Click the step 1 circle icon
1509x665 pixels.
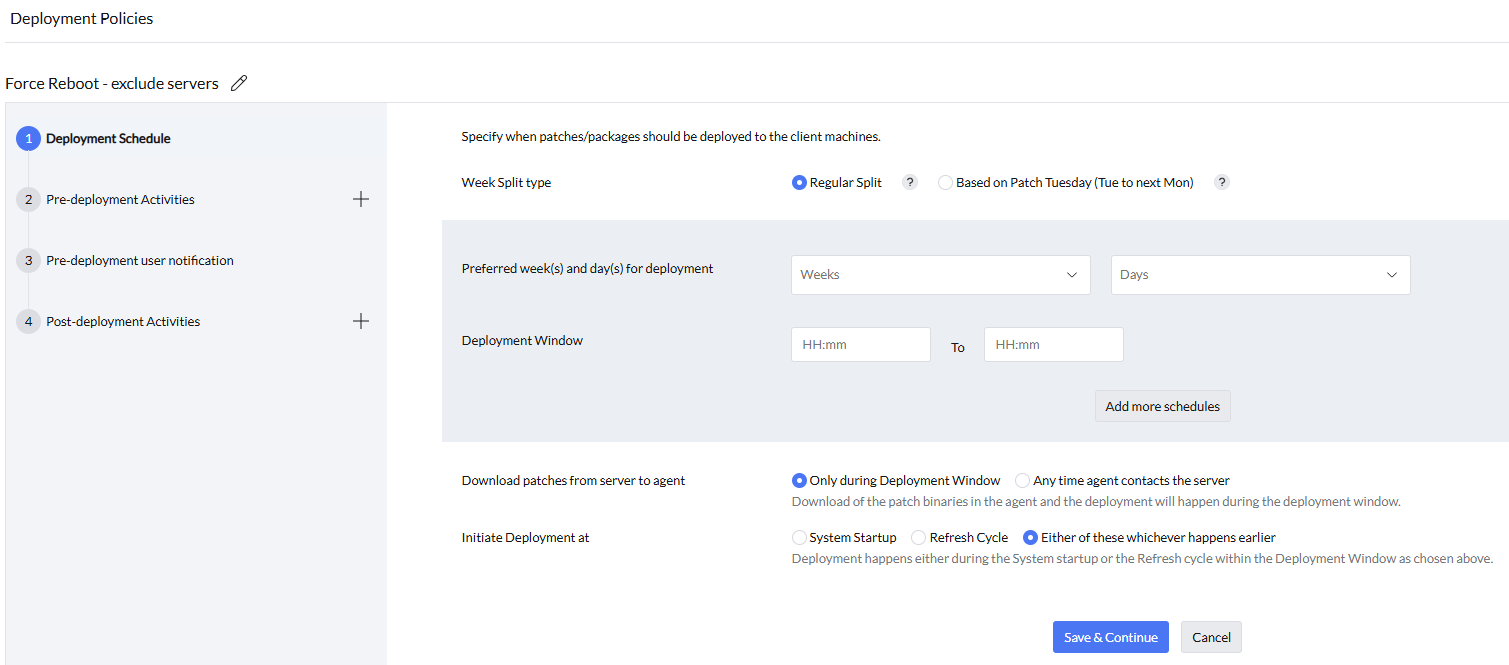[28, 139]
